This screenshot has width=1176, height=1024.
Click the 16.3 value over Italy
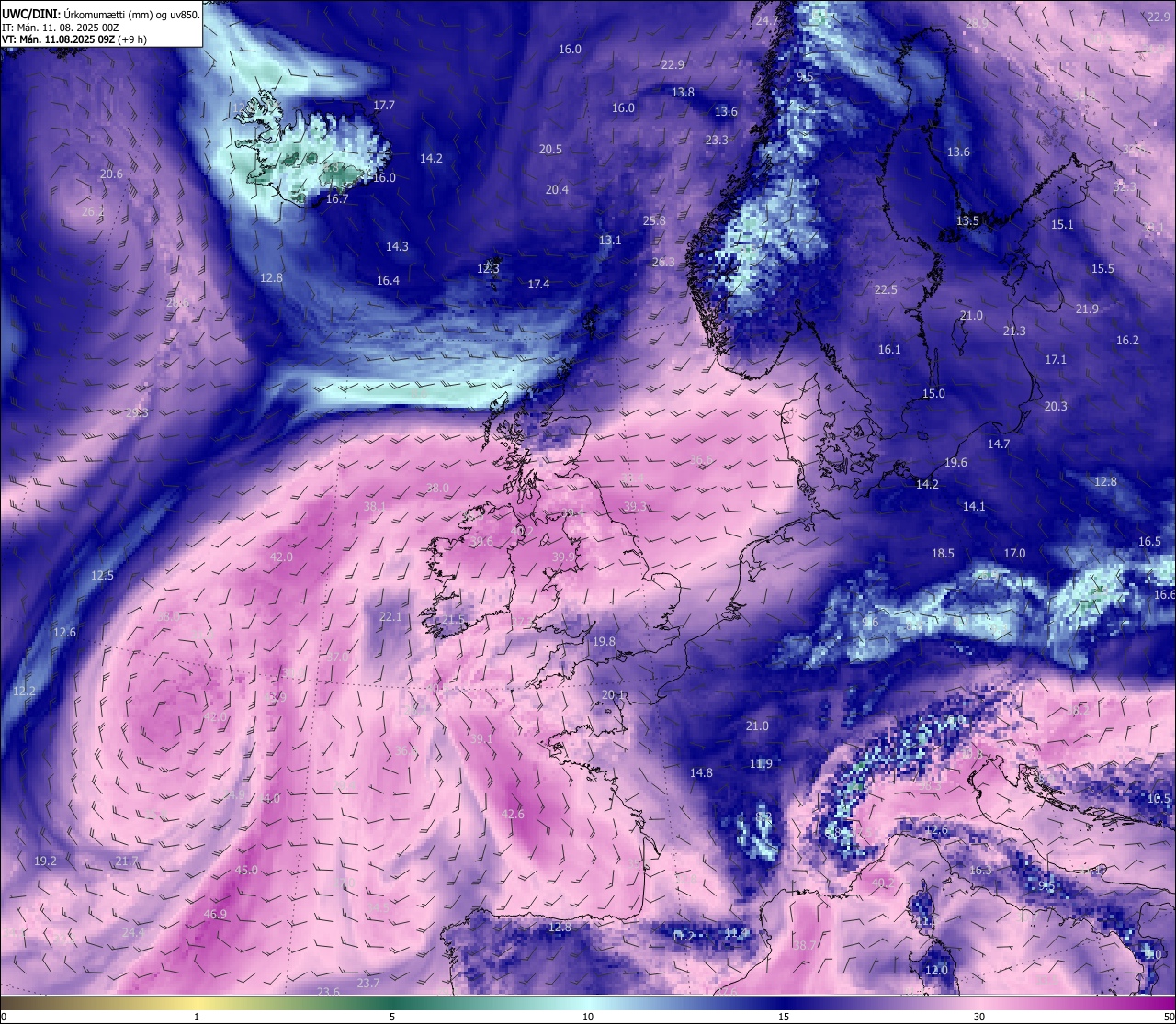click(x=980, y=871)
